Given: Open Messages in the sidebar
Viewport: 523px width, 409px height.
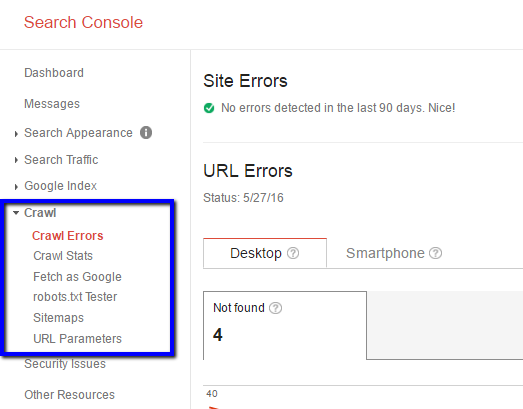Looking at the screenshot, I should pos(52,104).
